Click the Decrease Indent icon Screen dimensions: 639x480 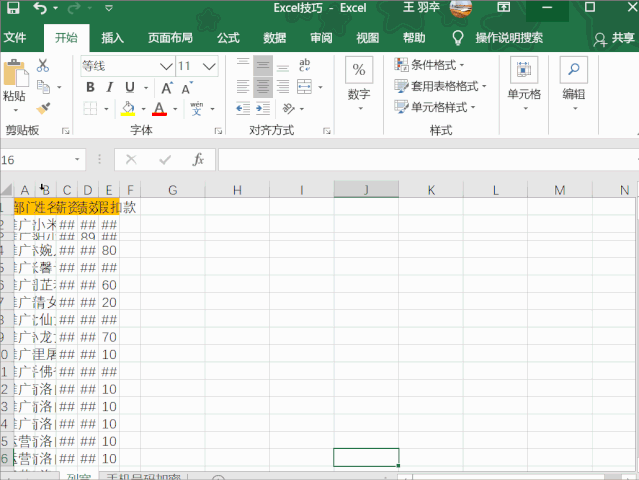point(243,108)
